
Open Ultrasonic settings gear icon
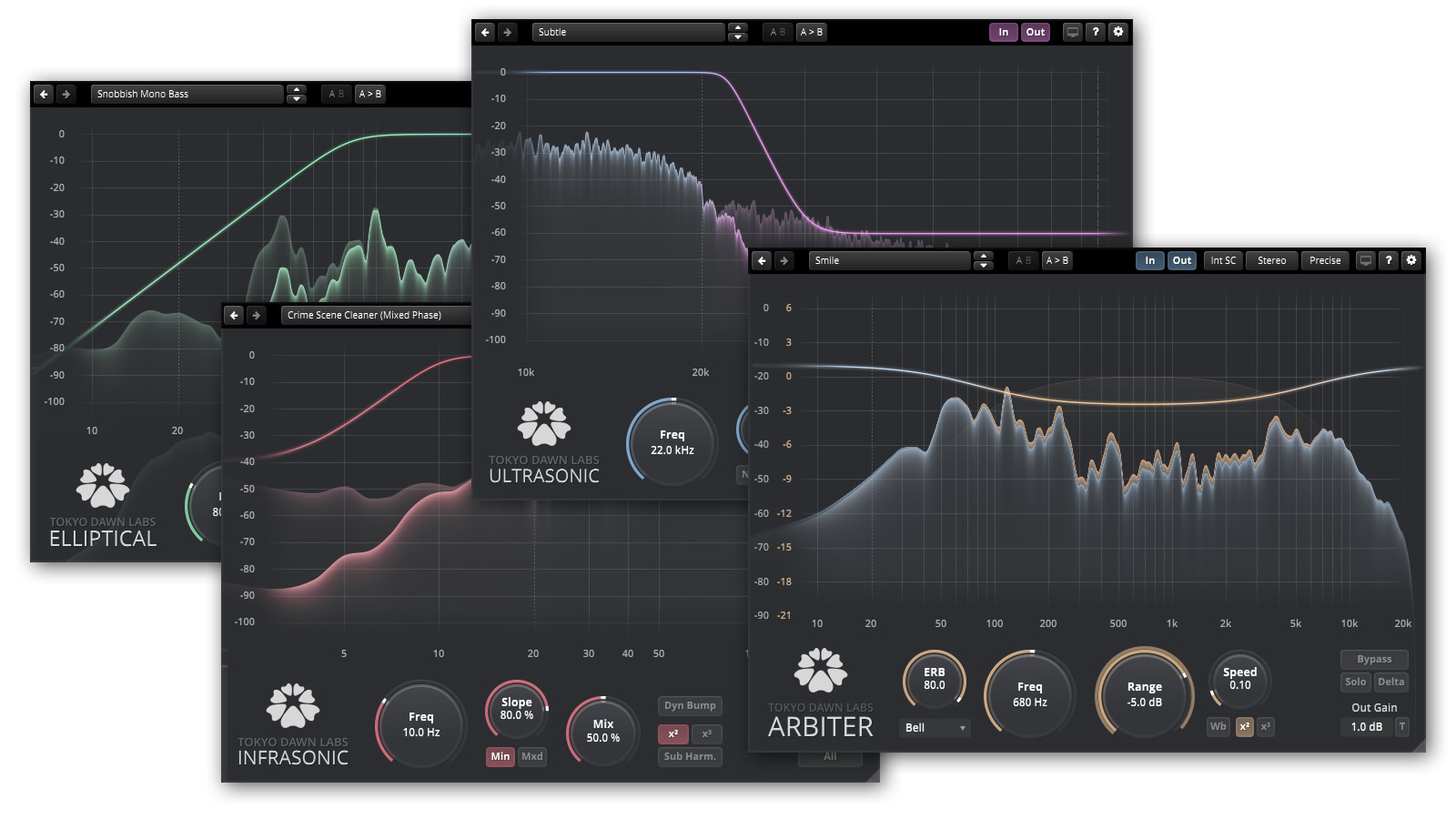coord(1118,32)
